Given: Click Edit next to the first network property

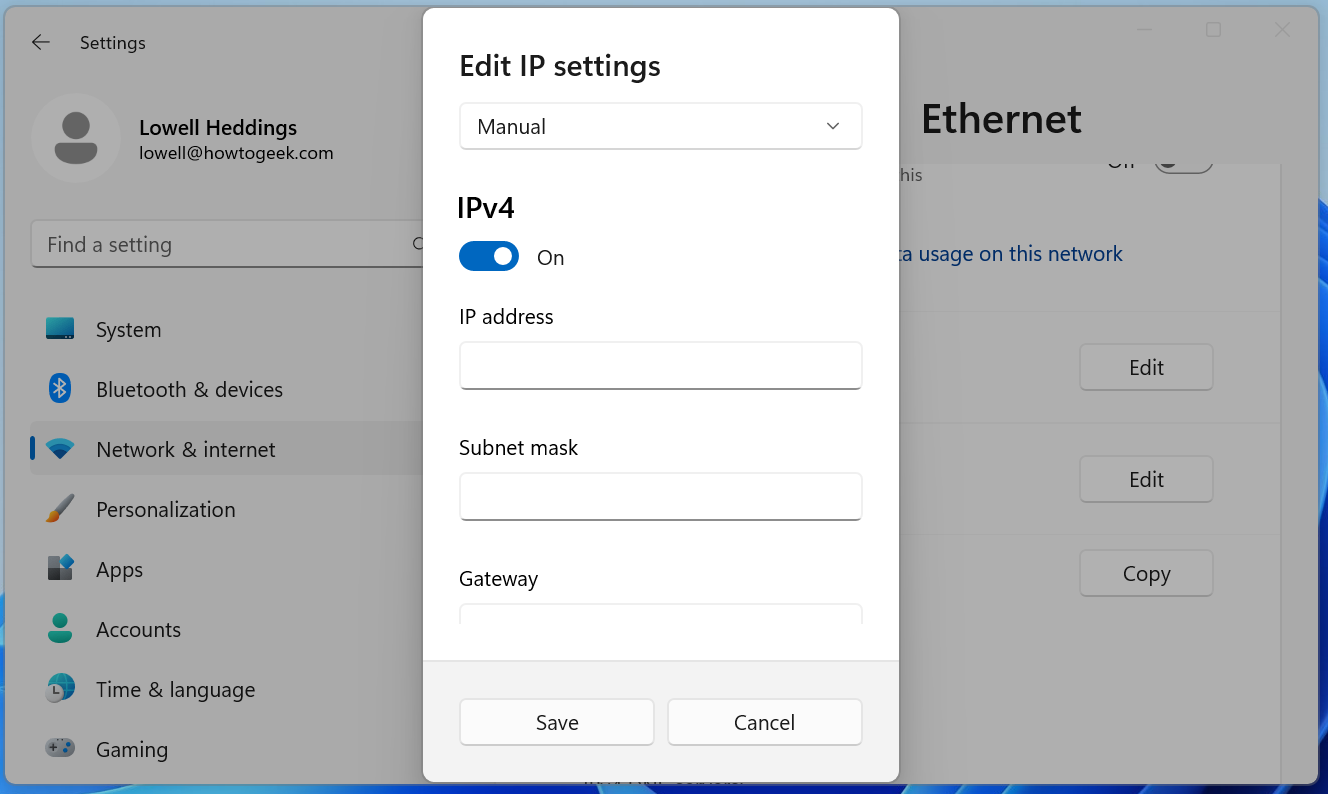Looking at the screenshot, I should pos(1146,367).
